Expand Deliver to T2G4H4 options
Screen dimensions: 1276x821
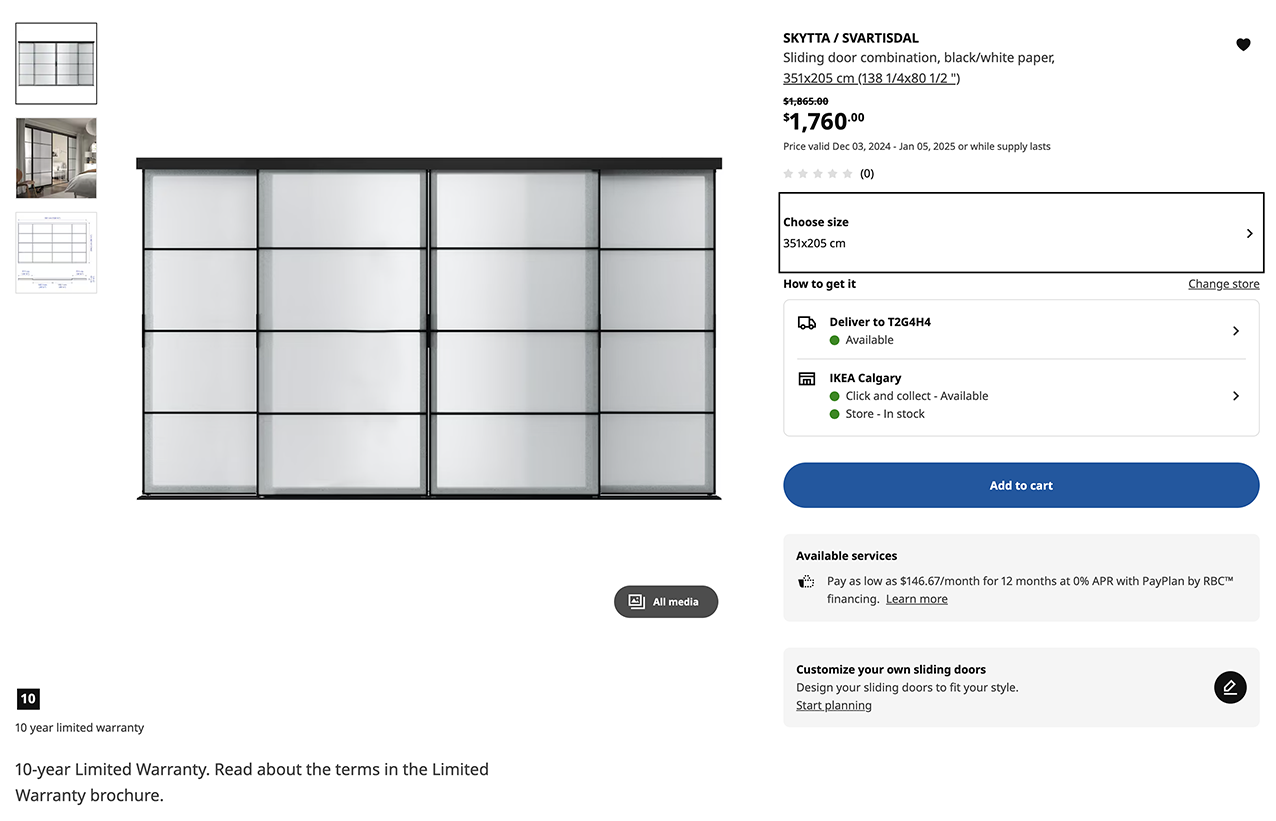[1020, 331]
